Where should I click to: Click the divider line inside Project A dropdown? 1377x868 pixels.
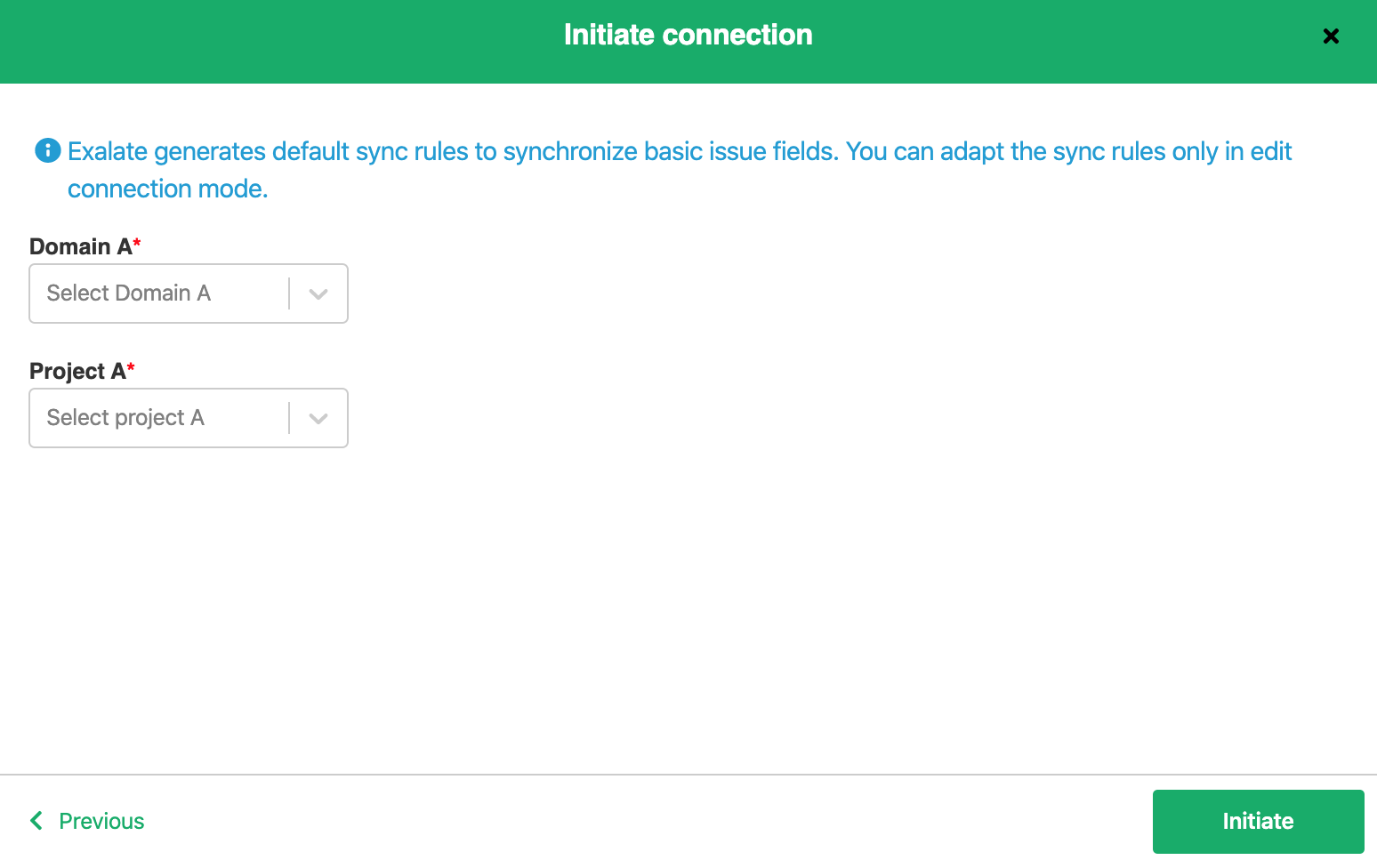(x=289, y=418)
